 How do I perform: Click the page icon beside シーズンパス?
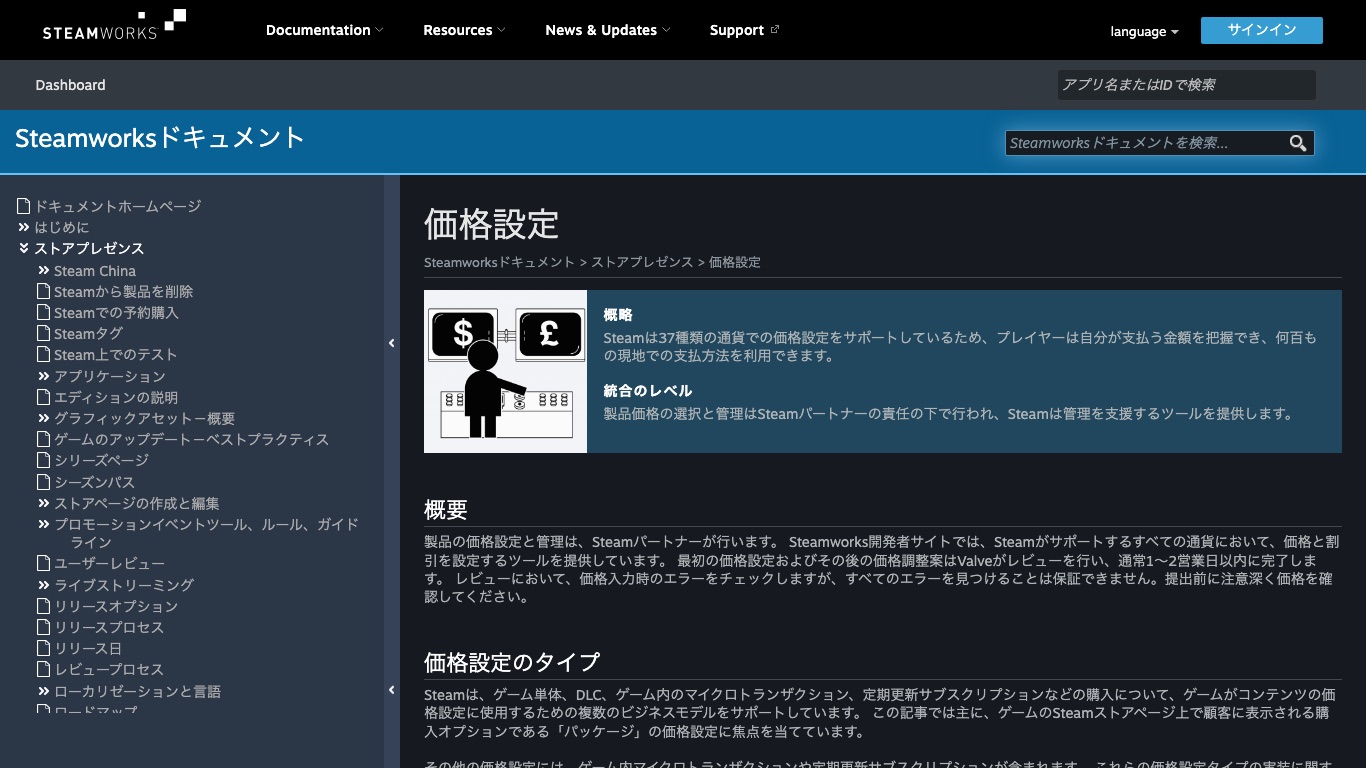click(43, 482)
